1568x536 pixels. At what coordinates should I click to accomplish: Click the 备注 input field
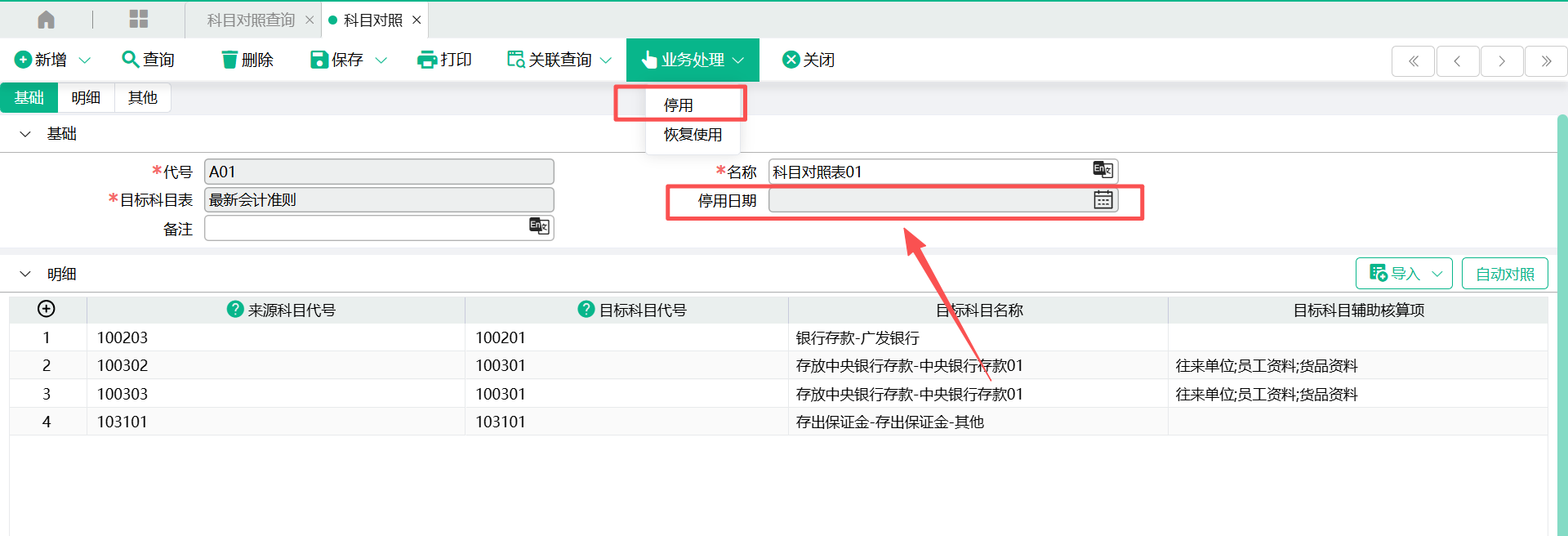click(366, 228)
